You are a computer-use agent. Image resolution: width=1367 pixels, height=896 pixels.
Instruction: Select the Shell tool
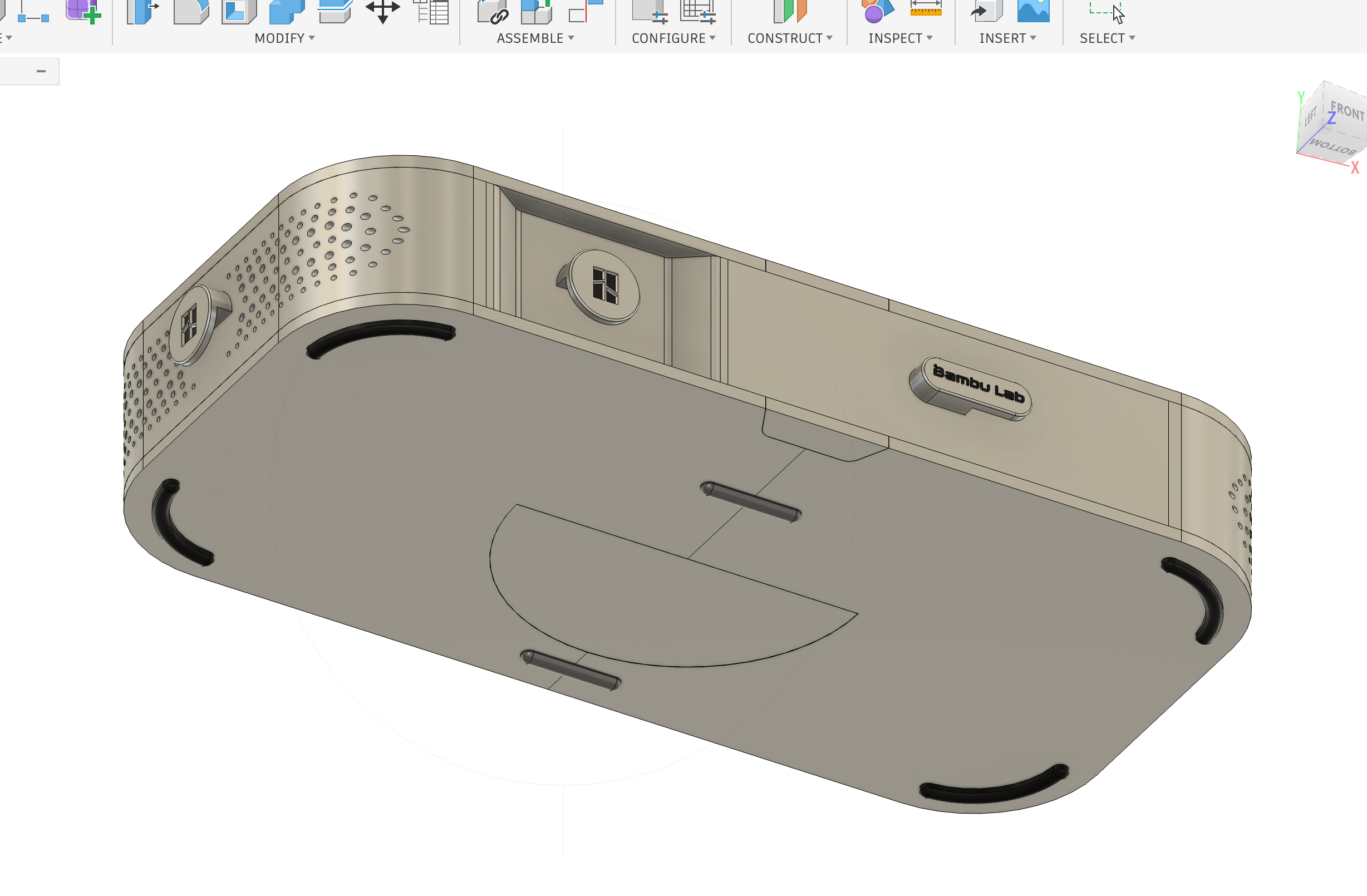click(239, 12)
